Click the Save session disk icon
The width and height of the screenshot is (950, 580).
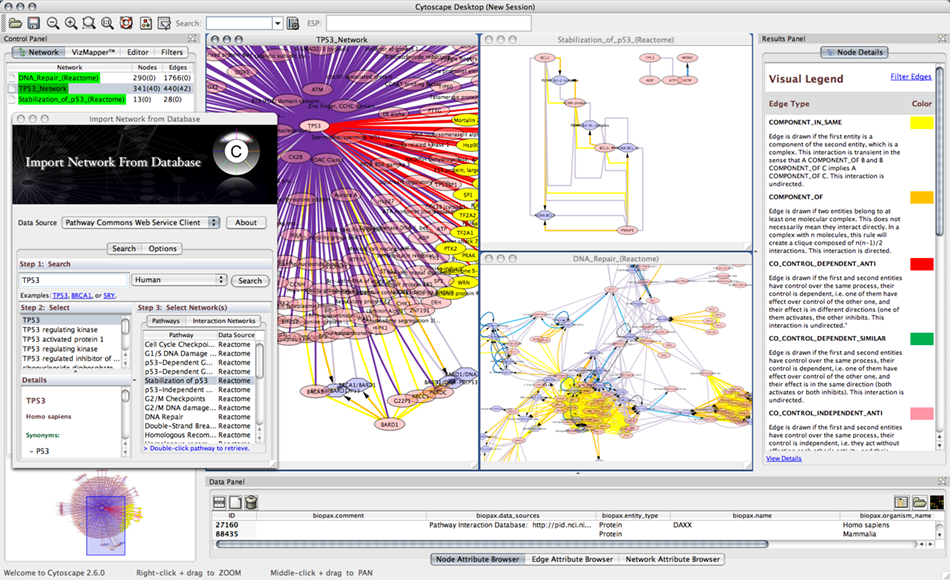click(x=33, y=22)
